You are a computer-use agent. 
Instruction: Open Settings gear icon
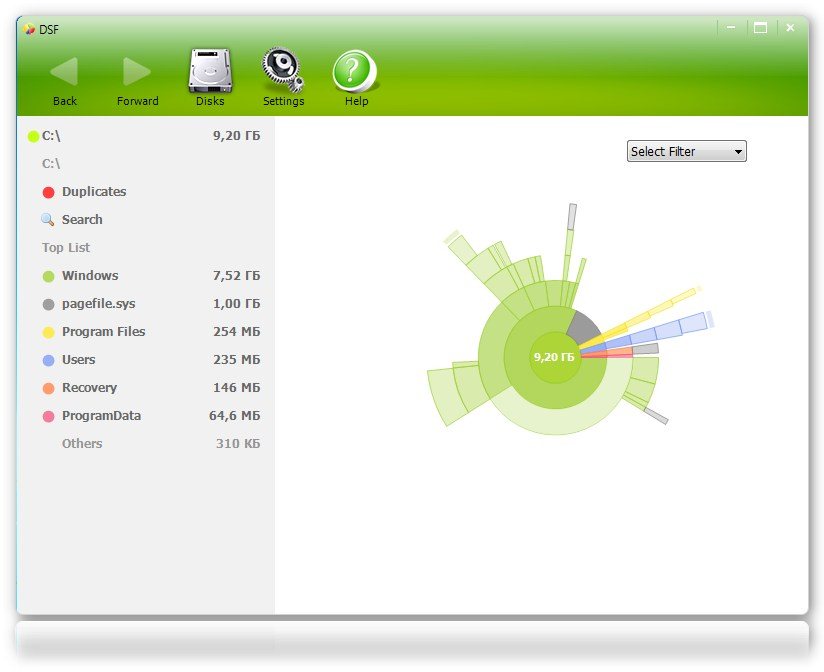click(283, 71)
